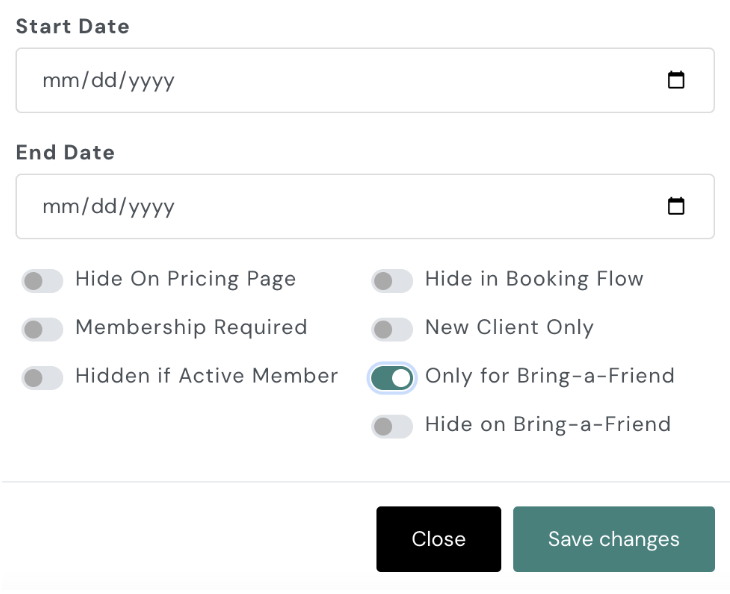Turn on the Hidden if Active Member switch
The image size is (730, 594).
[42, 377]
